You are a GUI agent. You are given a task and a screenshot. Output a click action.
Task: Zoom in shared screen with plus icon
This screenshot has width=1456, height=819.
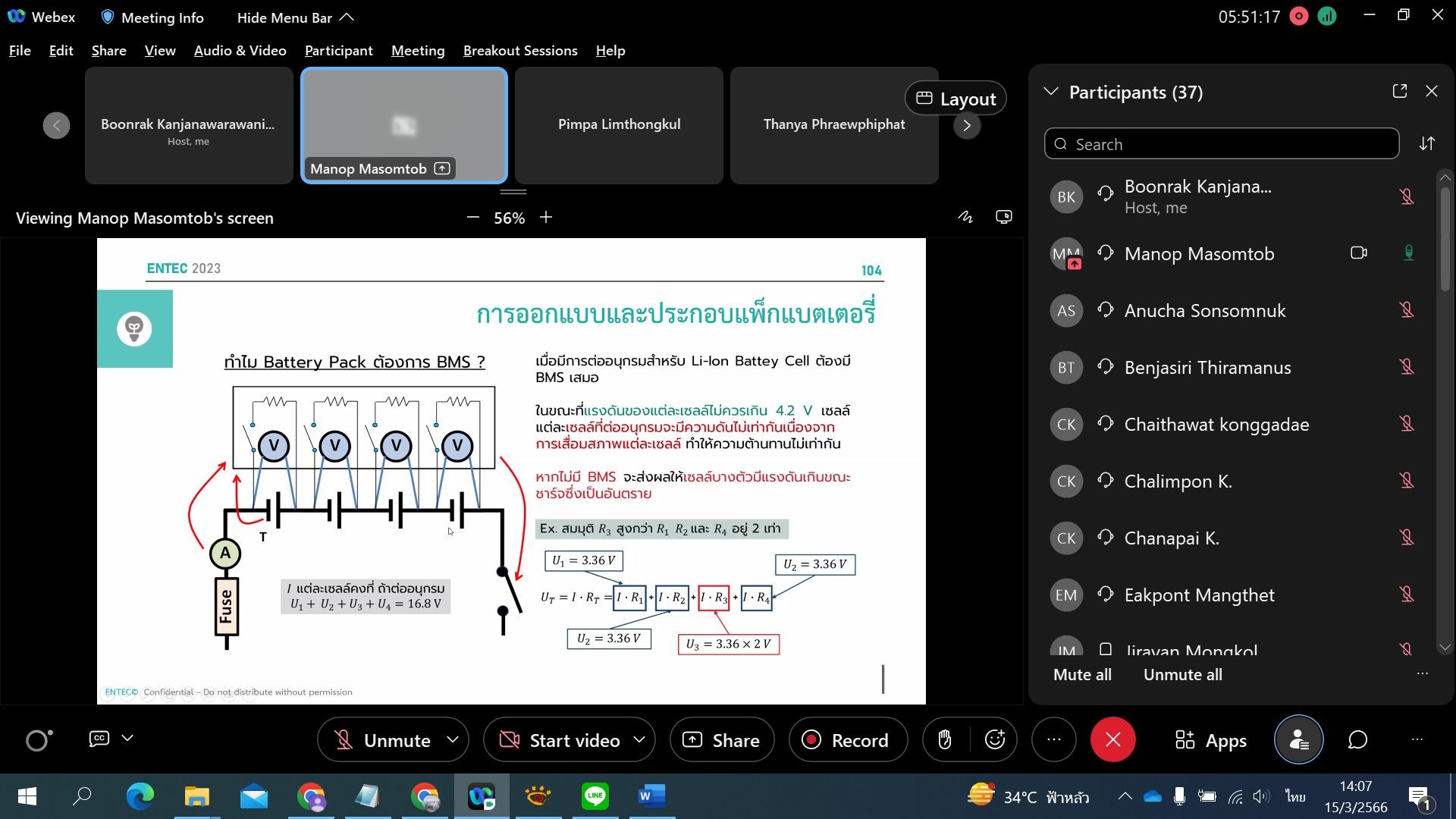(546, 218)
